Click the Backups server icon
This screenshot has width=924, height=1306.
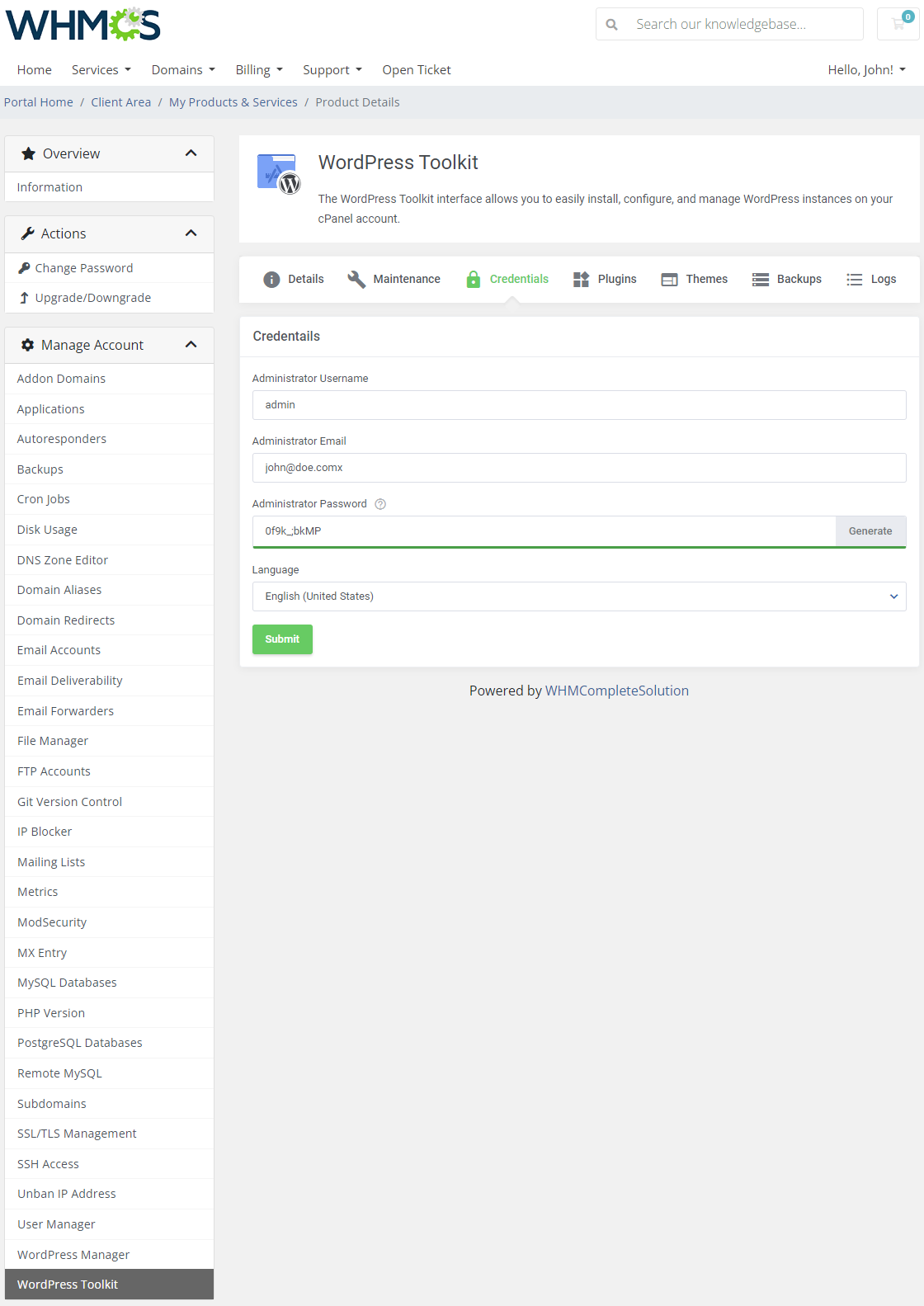(761, 280)
